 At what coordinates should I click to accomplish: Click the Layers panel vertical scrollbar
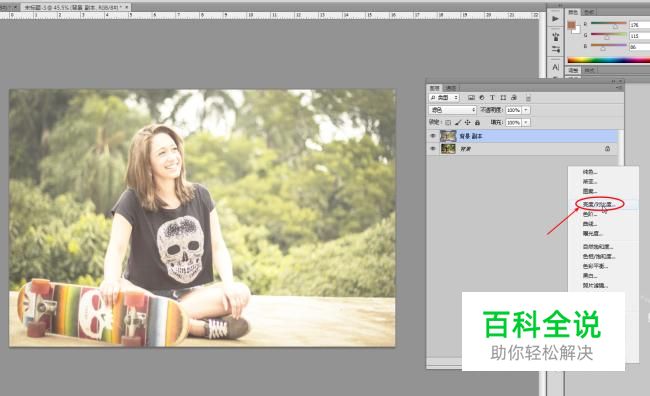click(x=621, y=147)
